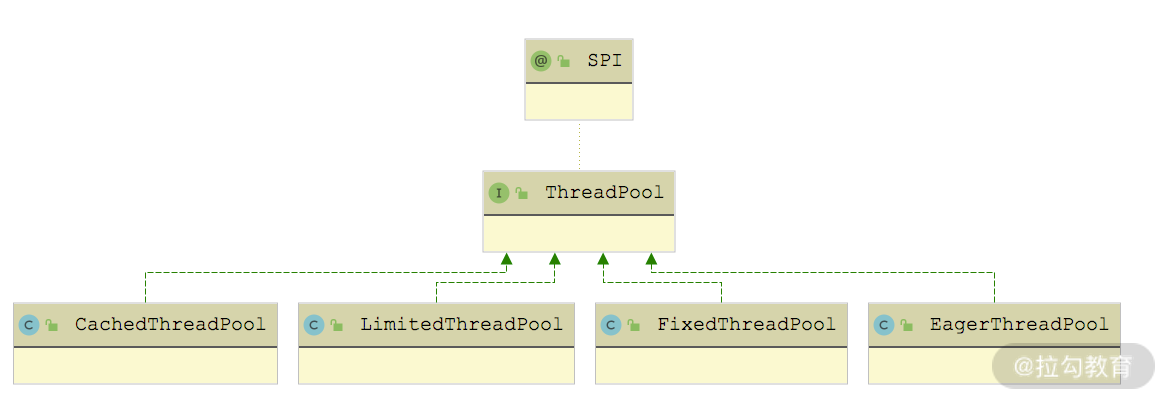The image size is (1172, 404).
Task: Click the lock icon on EagerThreadPool
Action: [x=907, y=325]
